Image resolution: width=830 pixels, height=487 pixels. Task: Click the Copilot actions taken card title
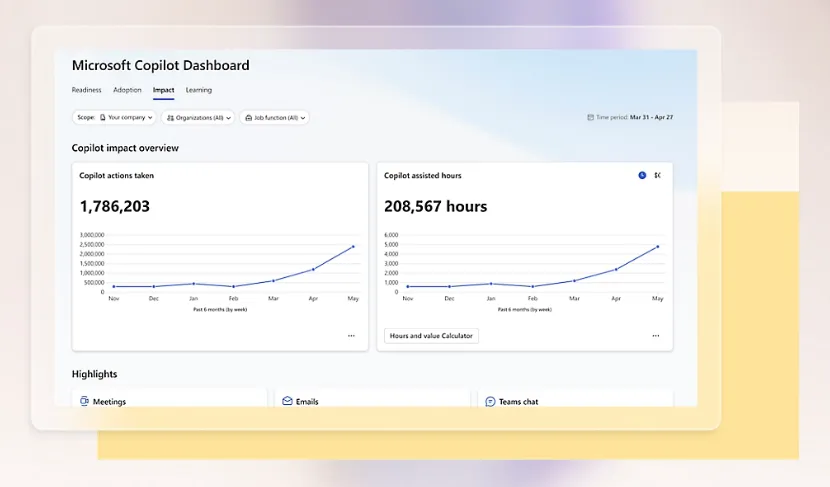(x=116, y=175)
